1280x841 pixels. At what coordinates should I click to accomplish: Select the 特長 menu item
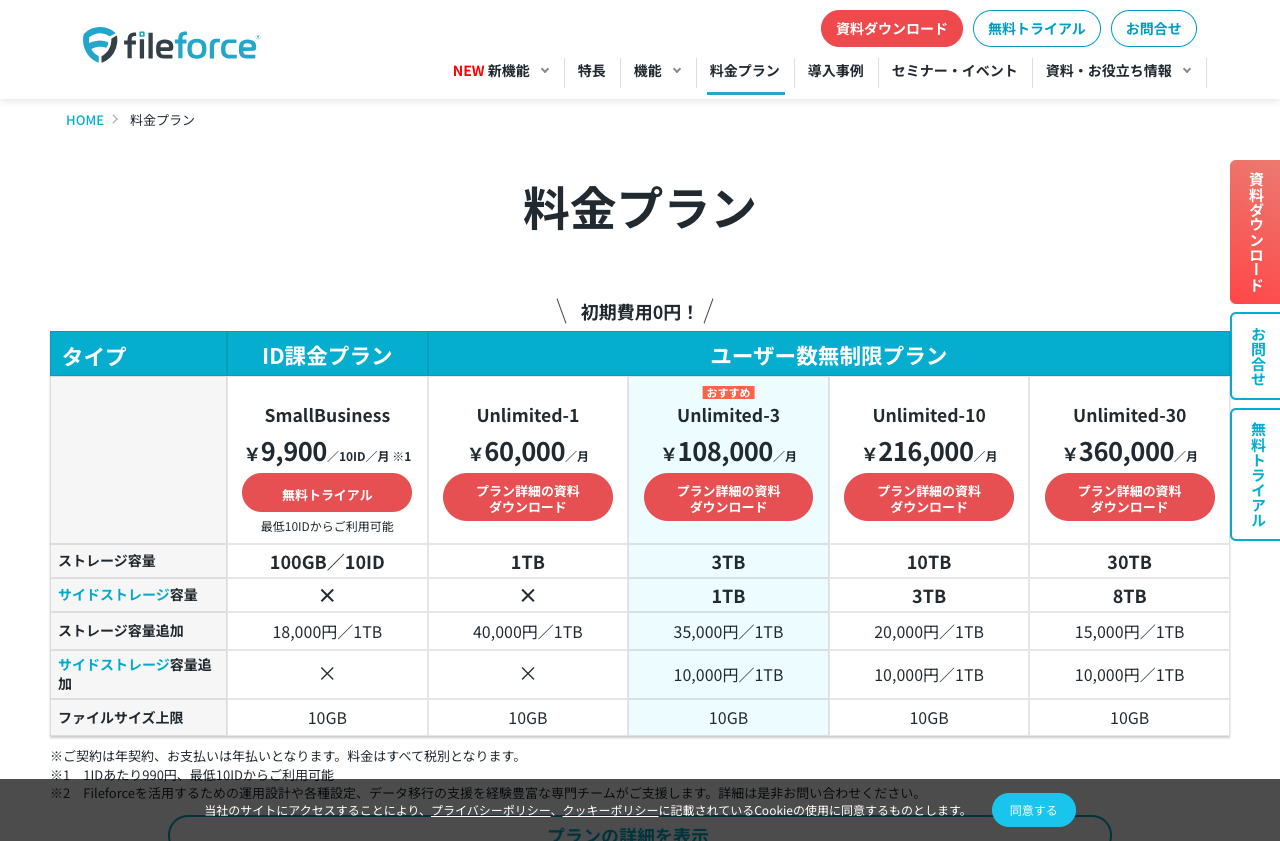(592, 71)
